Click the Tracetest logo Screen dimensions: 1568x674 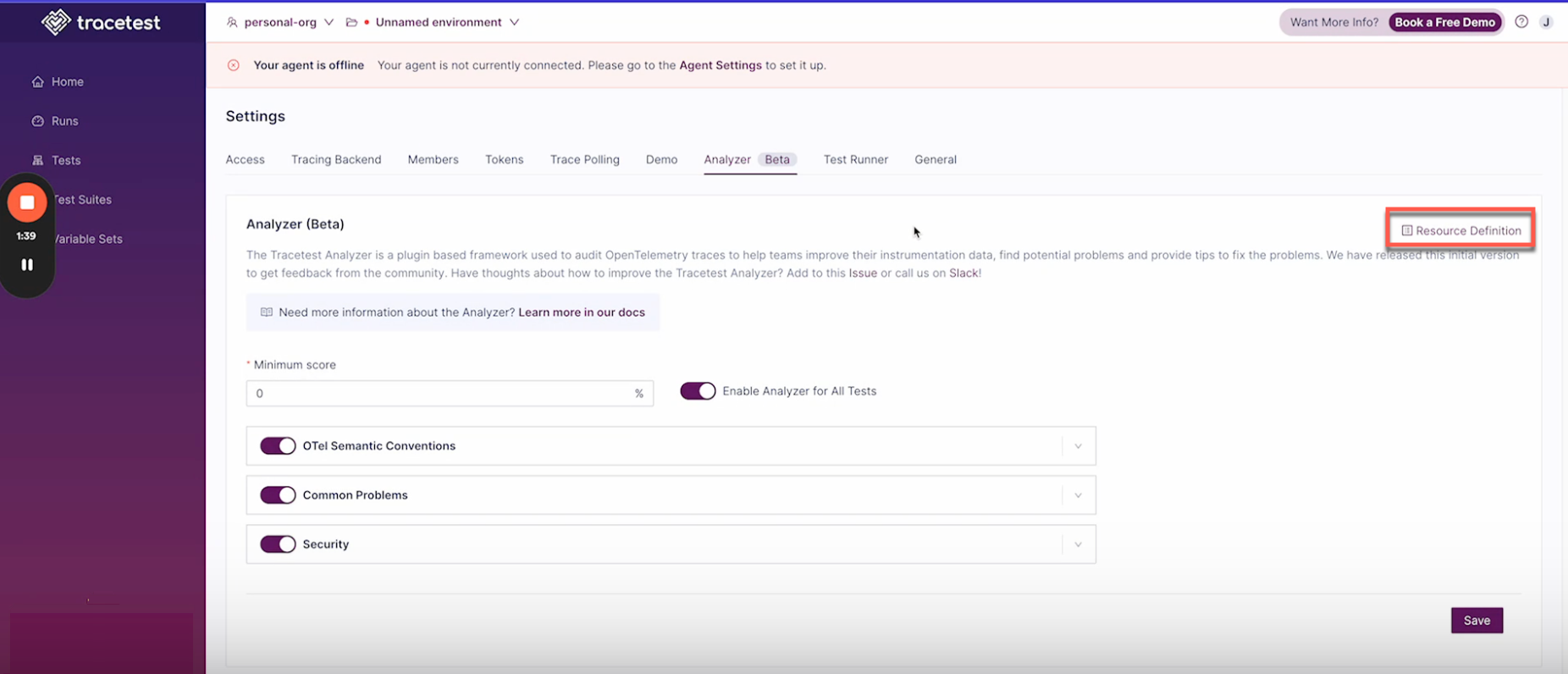tap(101, 22)
